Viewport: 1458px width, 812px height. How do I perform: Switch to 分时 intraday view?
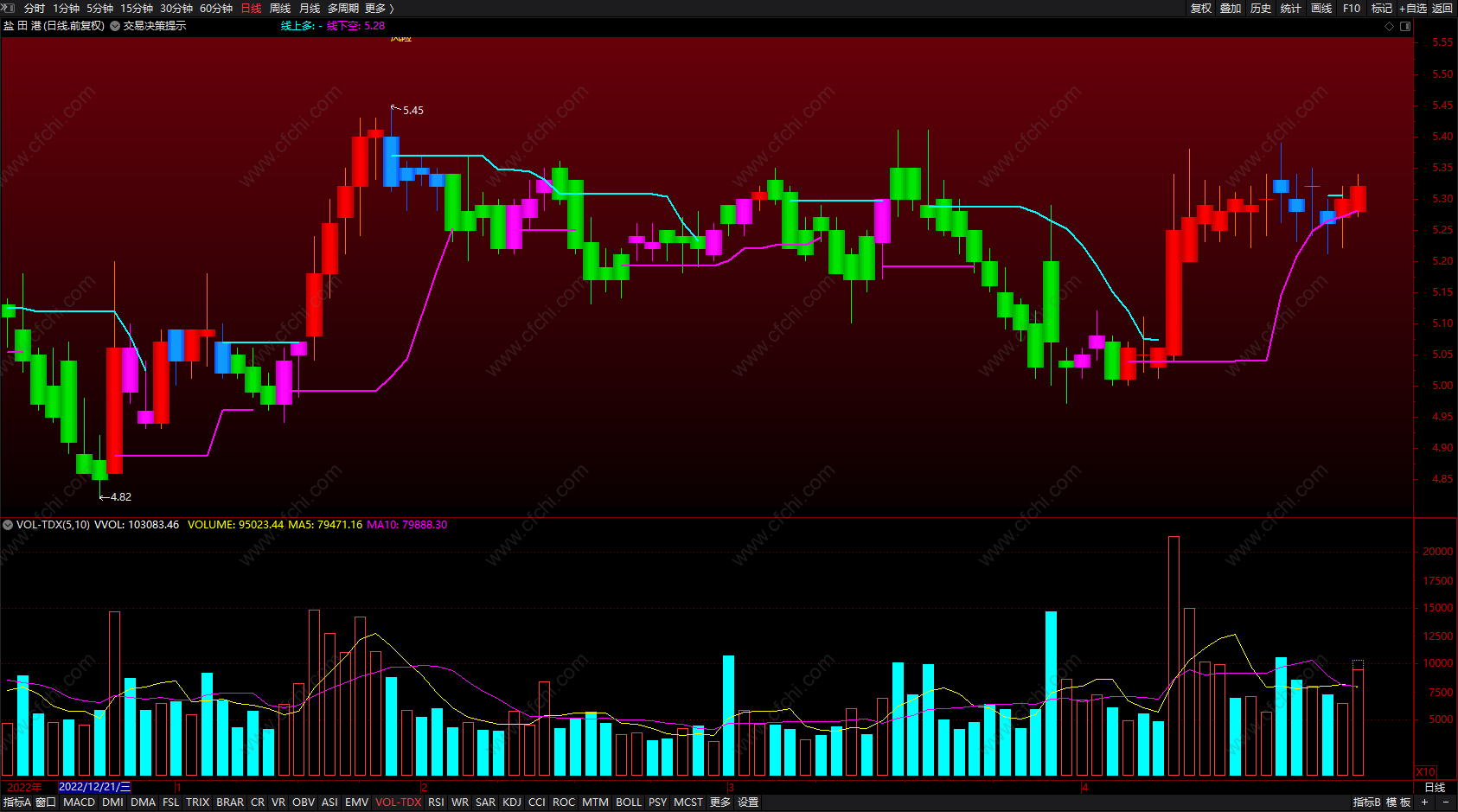click(35, 8)
